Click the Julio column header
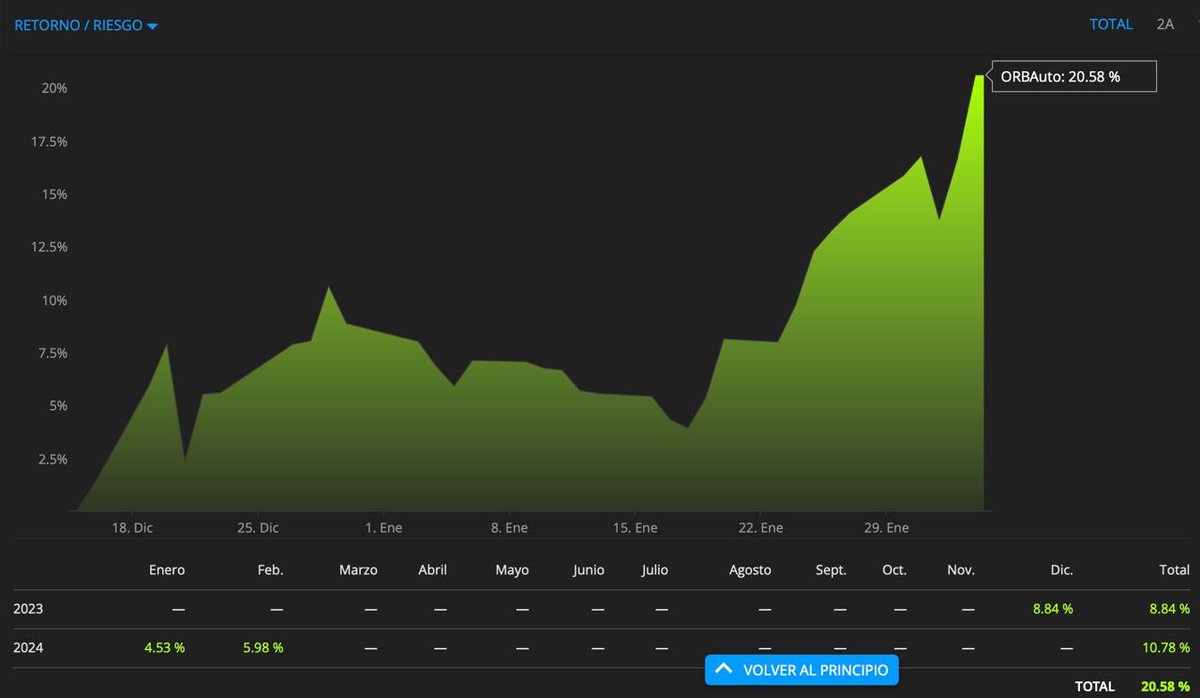Viewport: 1200px width, 698px height. click(655, 570)
